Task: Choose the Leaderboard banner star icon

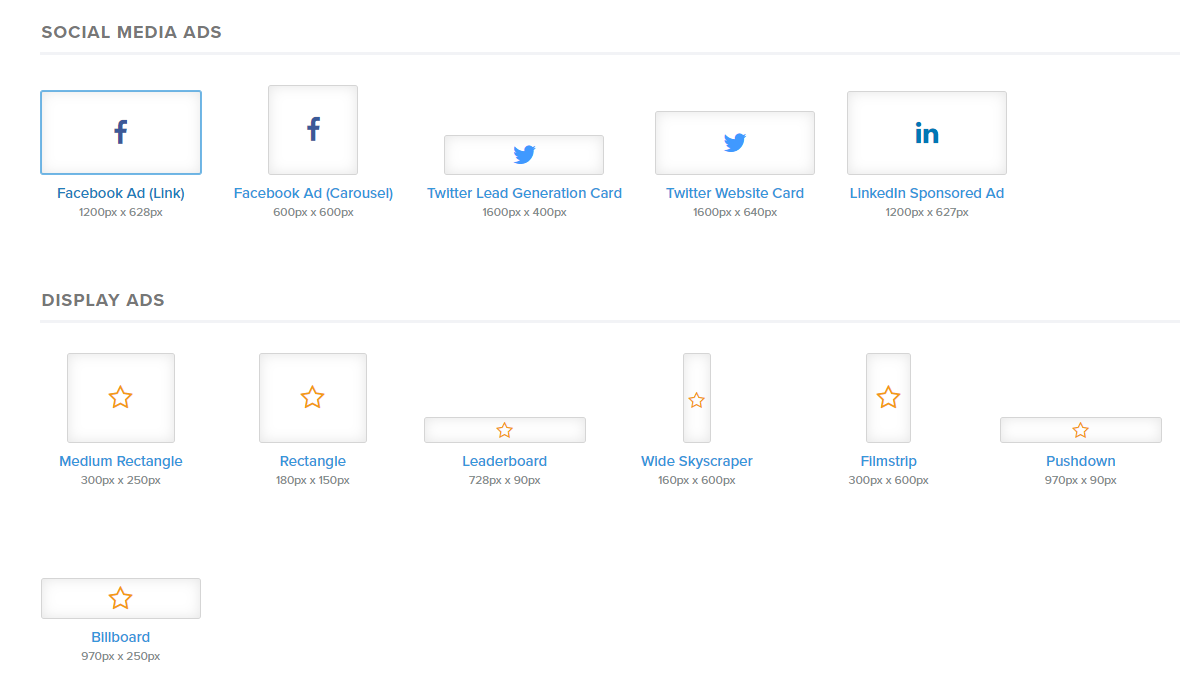Action: pos(505,430)
